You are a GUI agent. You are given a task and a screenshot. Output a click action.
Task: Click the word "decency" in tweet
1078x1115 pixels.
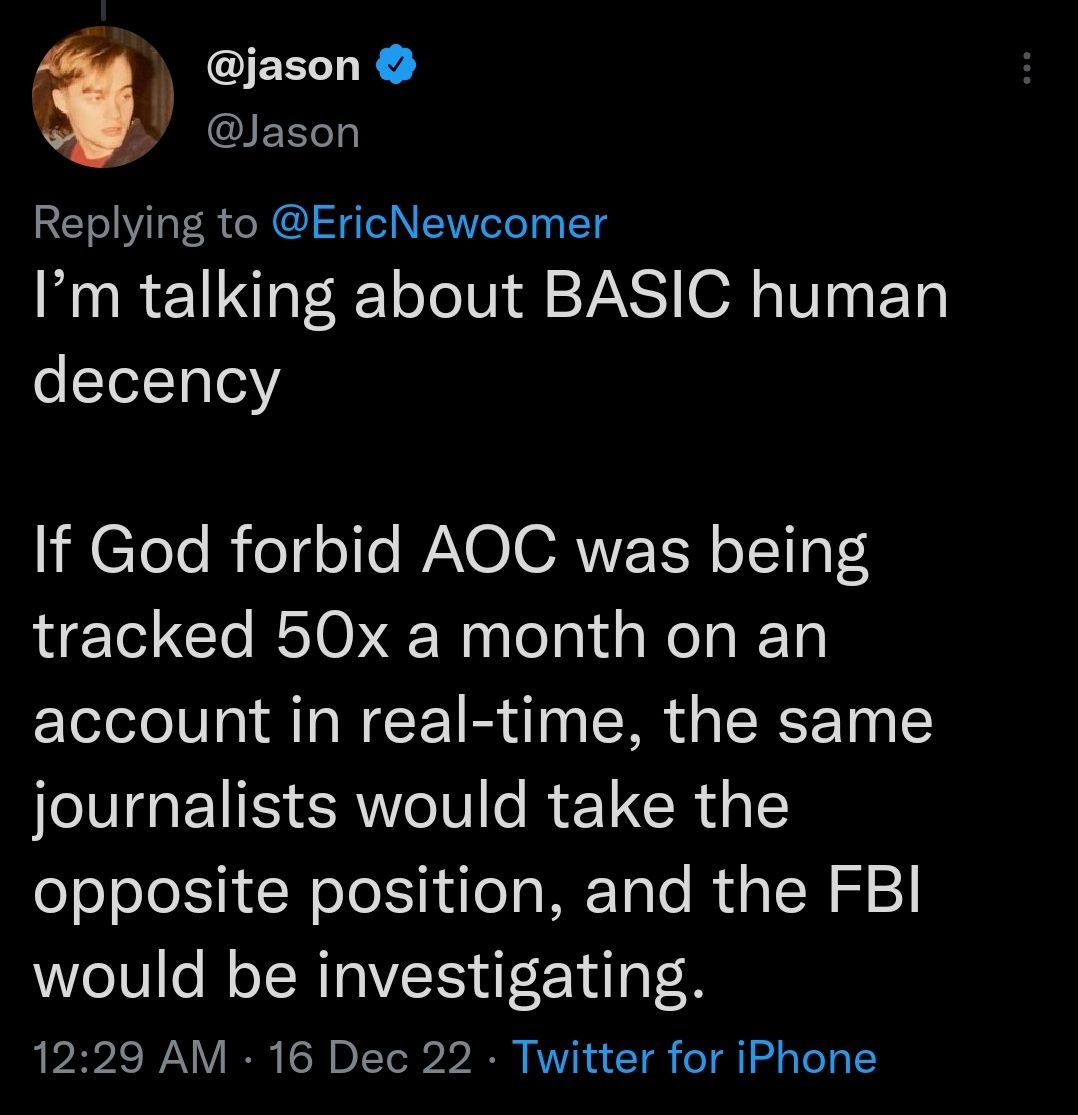pos(156,384)
